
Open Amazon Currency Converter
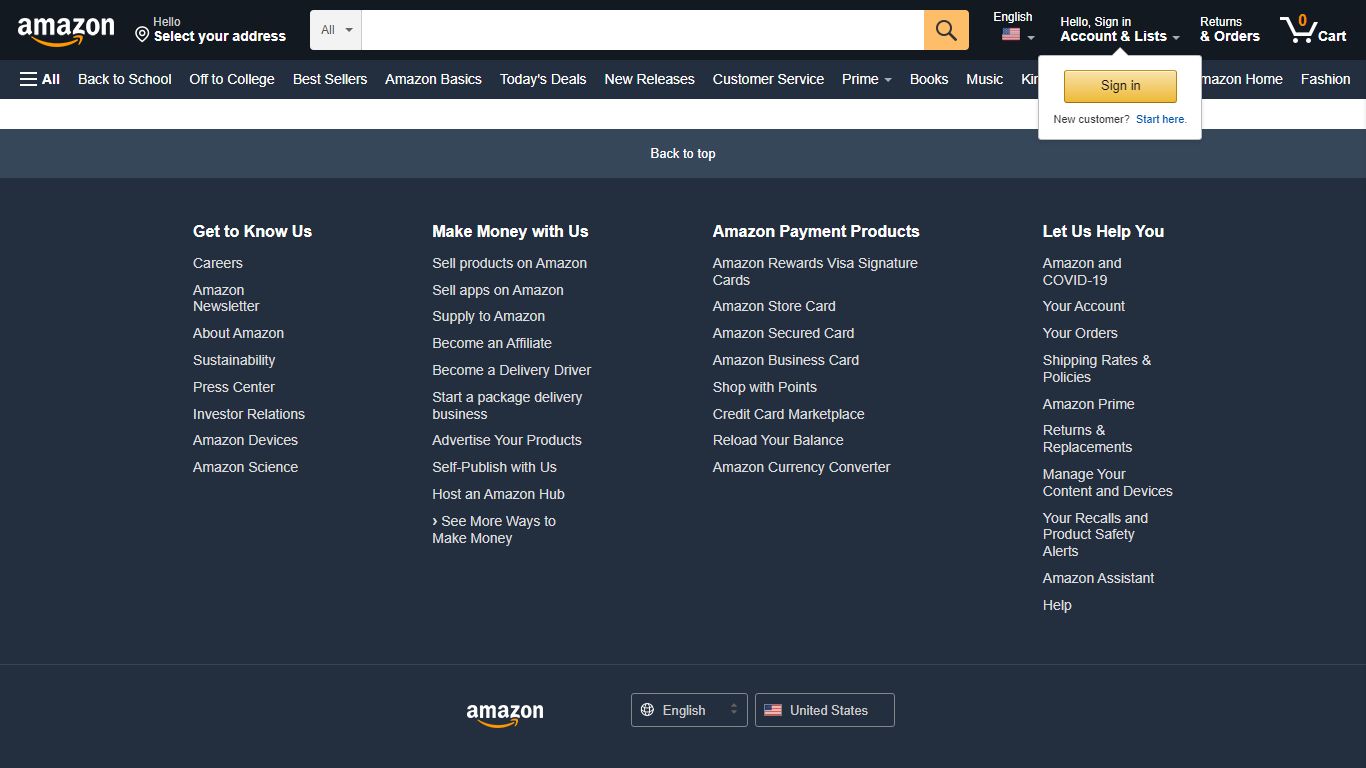(x=801, y=467)
